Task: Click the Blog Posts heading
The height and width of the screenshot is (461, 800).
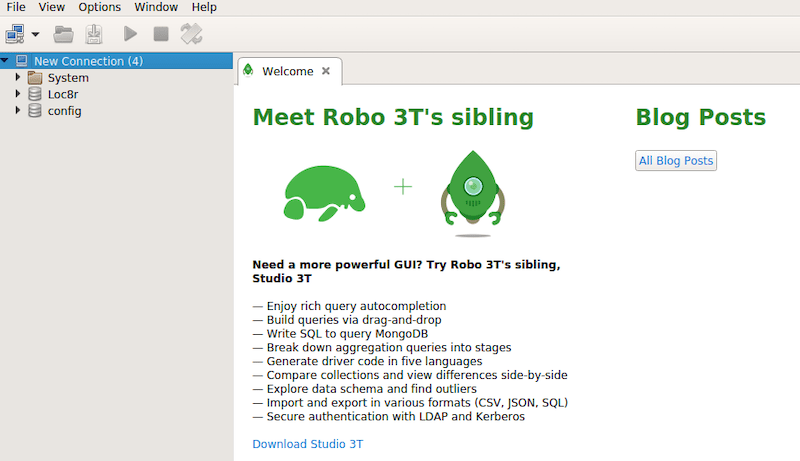Action: pos(701,118)
